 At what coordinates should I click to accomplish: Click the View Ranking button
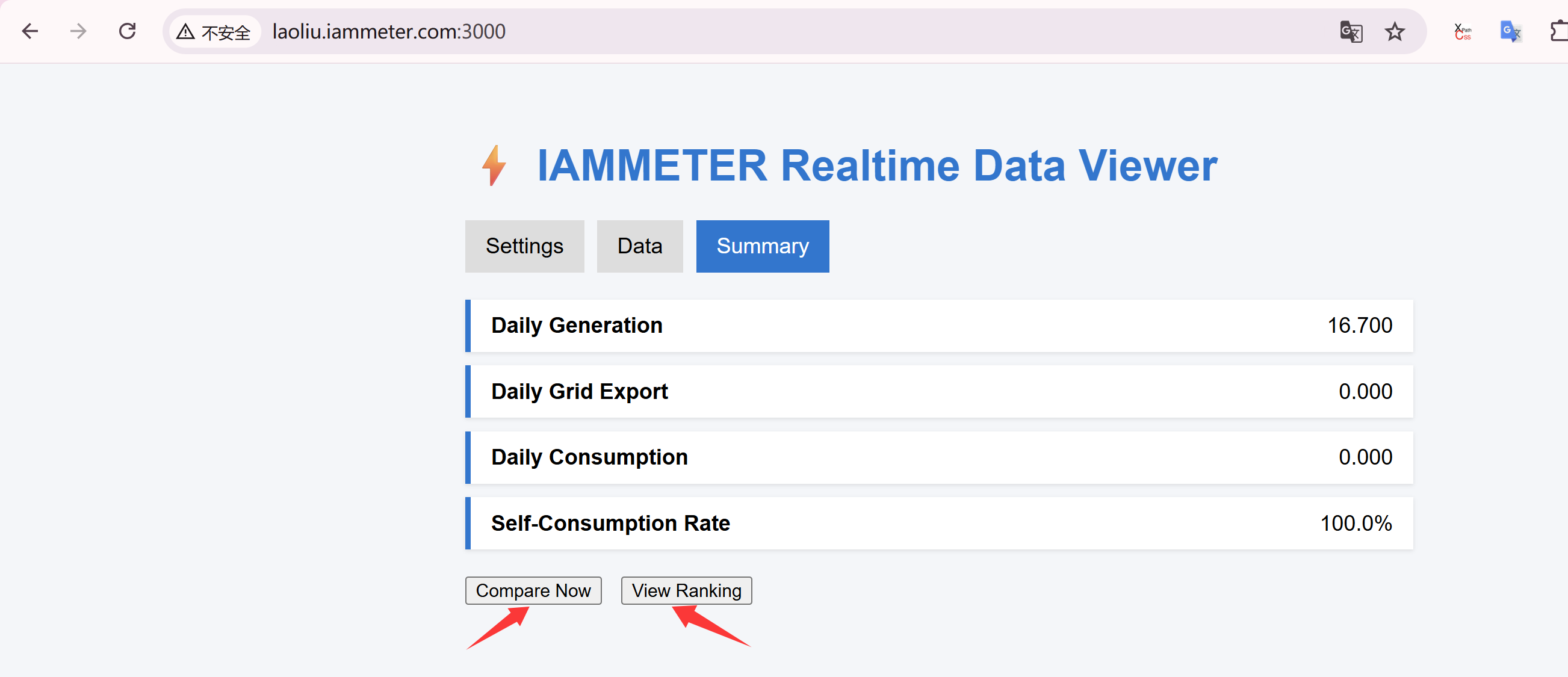tap(686, 590)
